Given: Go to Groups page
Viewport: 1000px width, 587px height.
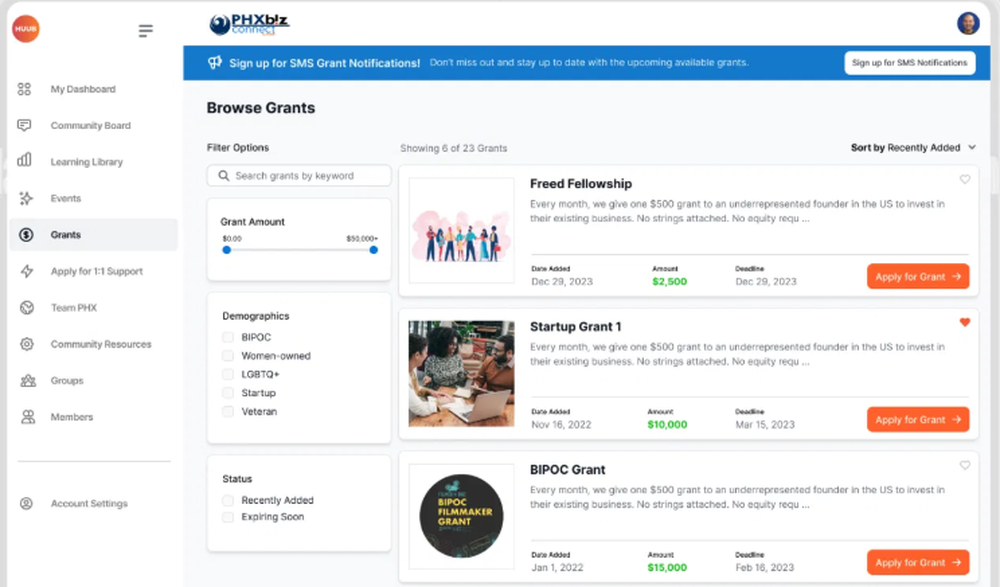Looking at the screenshot, I should click(93, 380).
